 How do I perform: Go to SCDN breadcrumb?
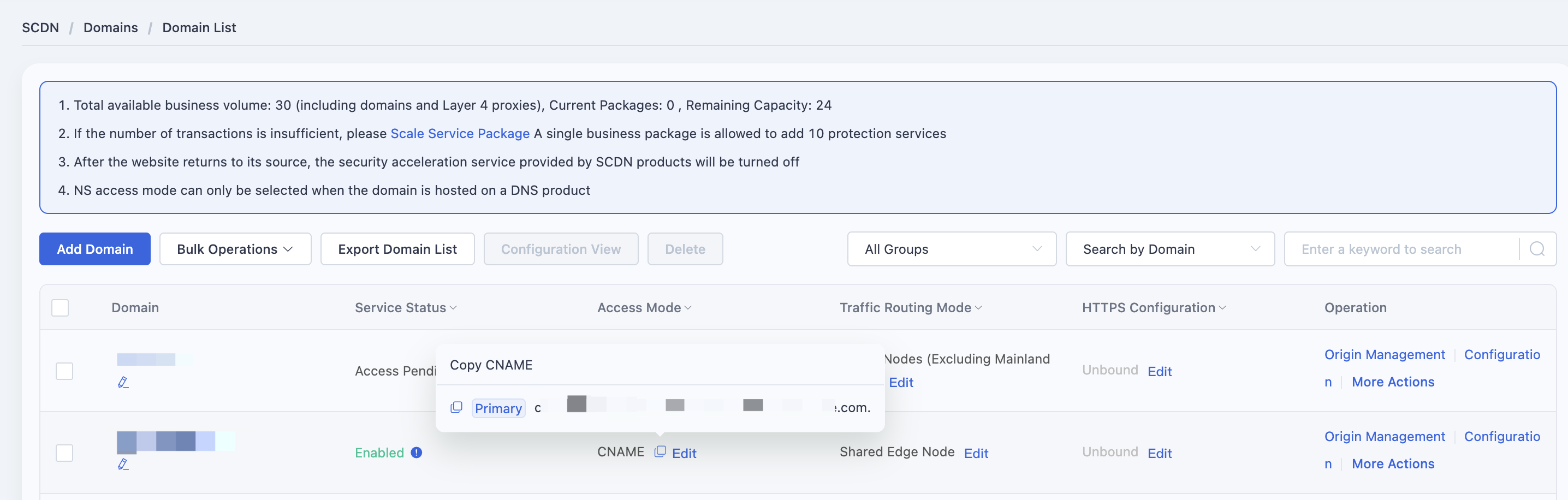point(40,27)
